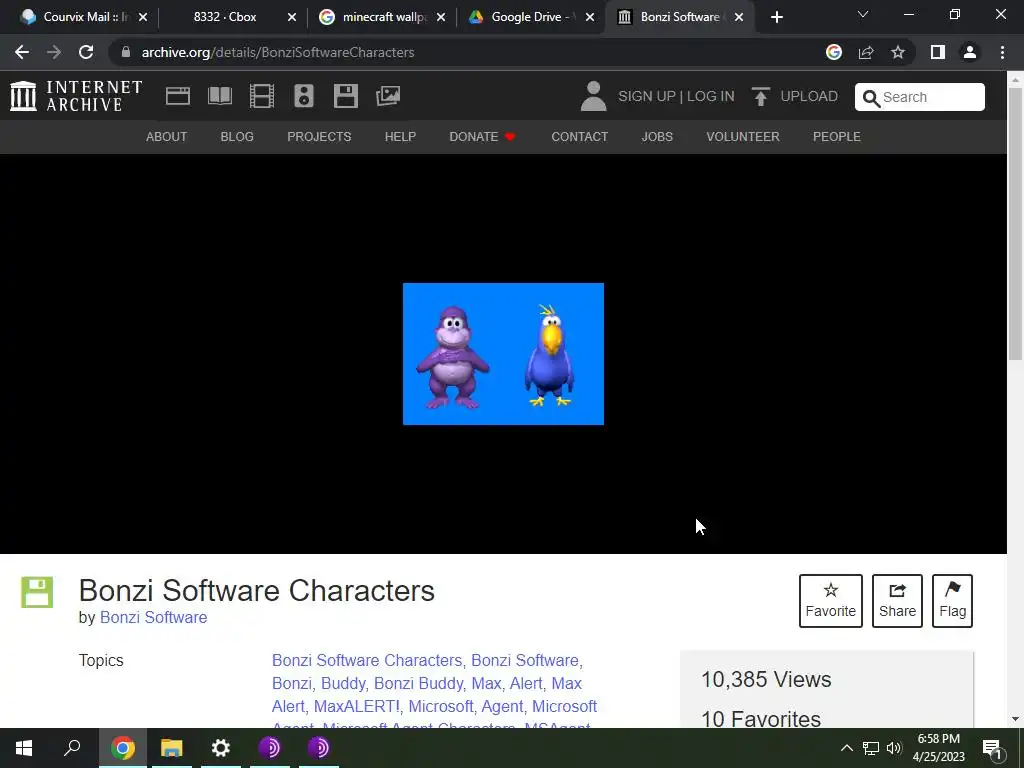Close the Courvix Mail tab
The image size is (1024, 768).
point(143,17)
